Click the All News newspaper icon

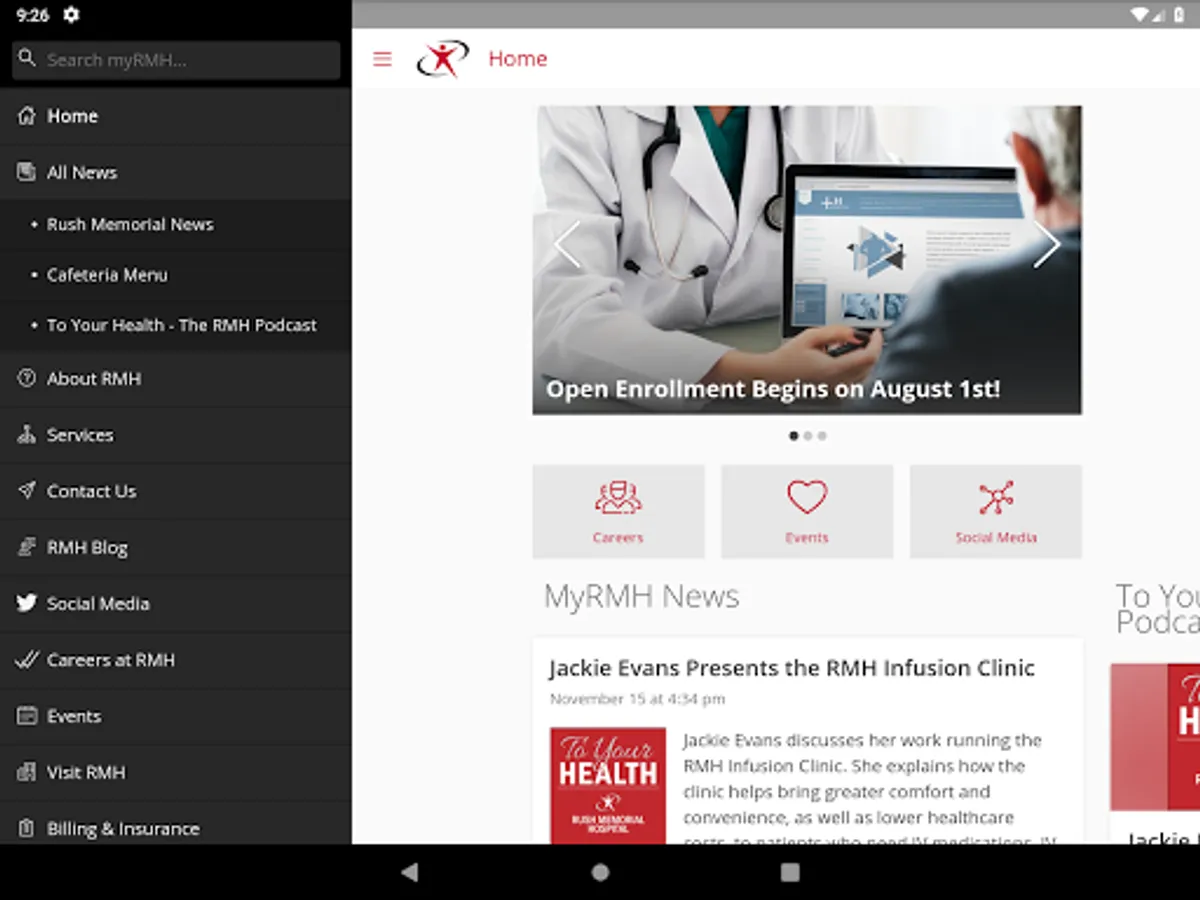pos(27,172)
